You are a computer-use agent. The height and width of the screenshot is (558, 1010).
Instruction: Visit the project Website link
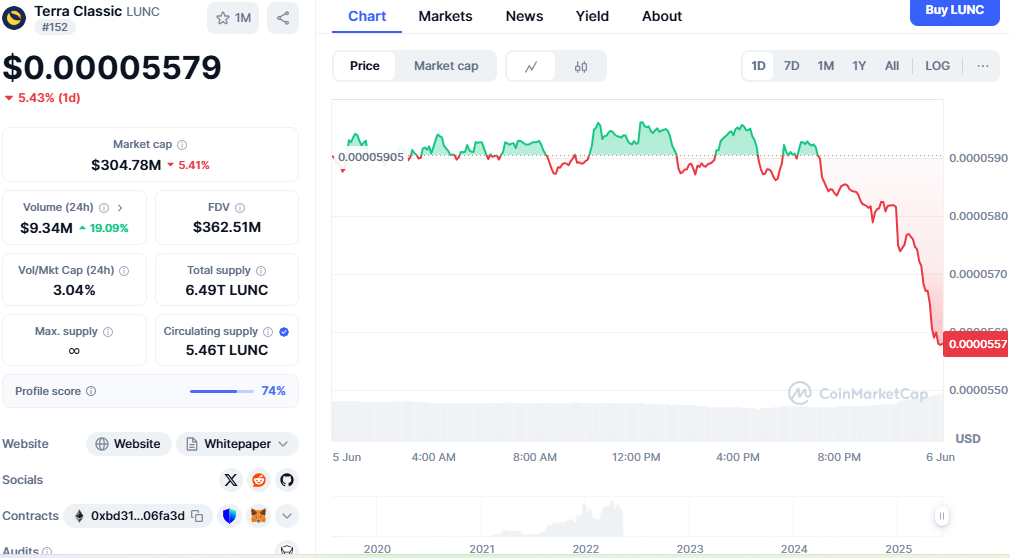tap(129, 444)
